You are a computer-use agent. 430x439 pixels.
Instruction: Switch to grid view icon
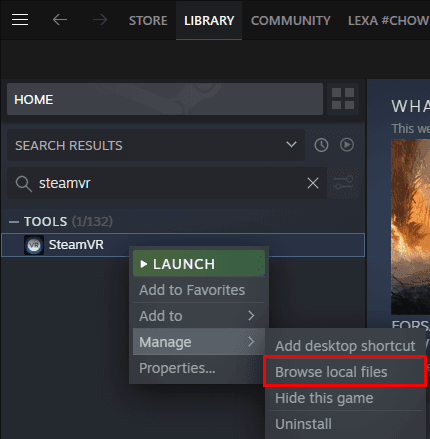(343, 99)
